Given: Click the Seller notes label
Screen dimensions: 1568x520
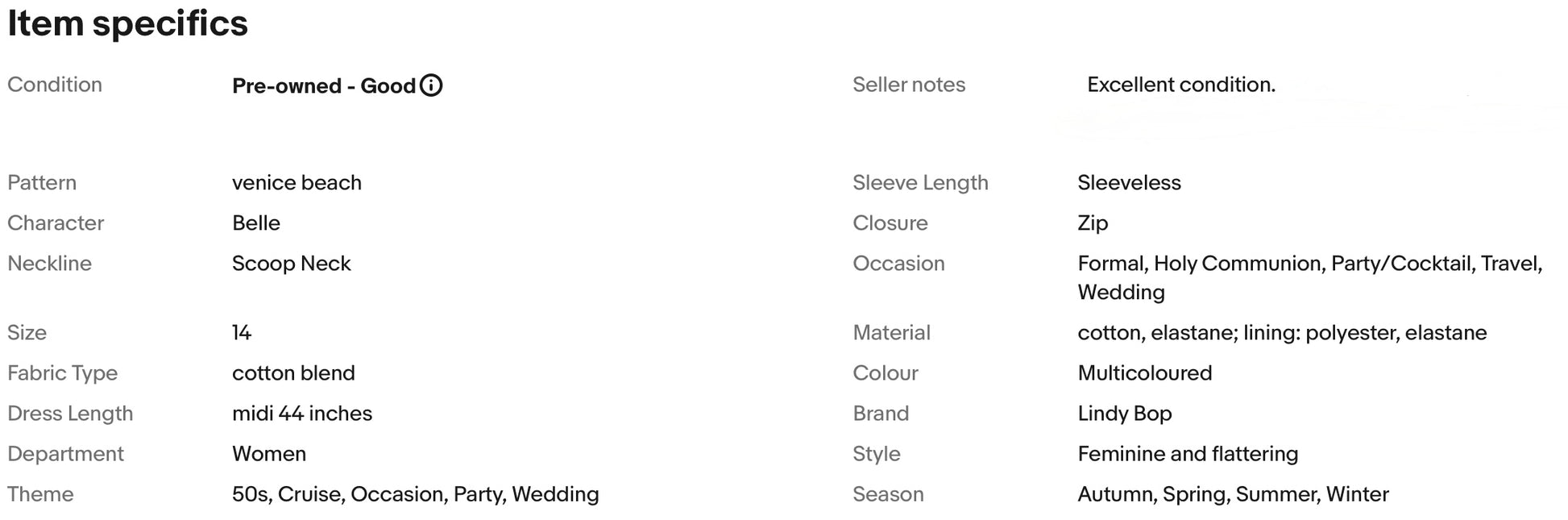Looking at the screenshot, I should pos(909,85).
